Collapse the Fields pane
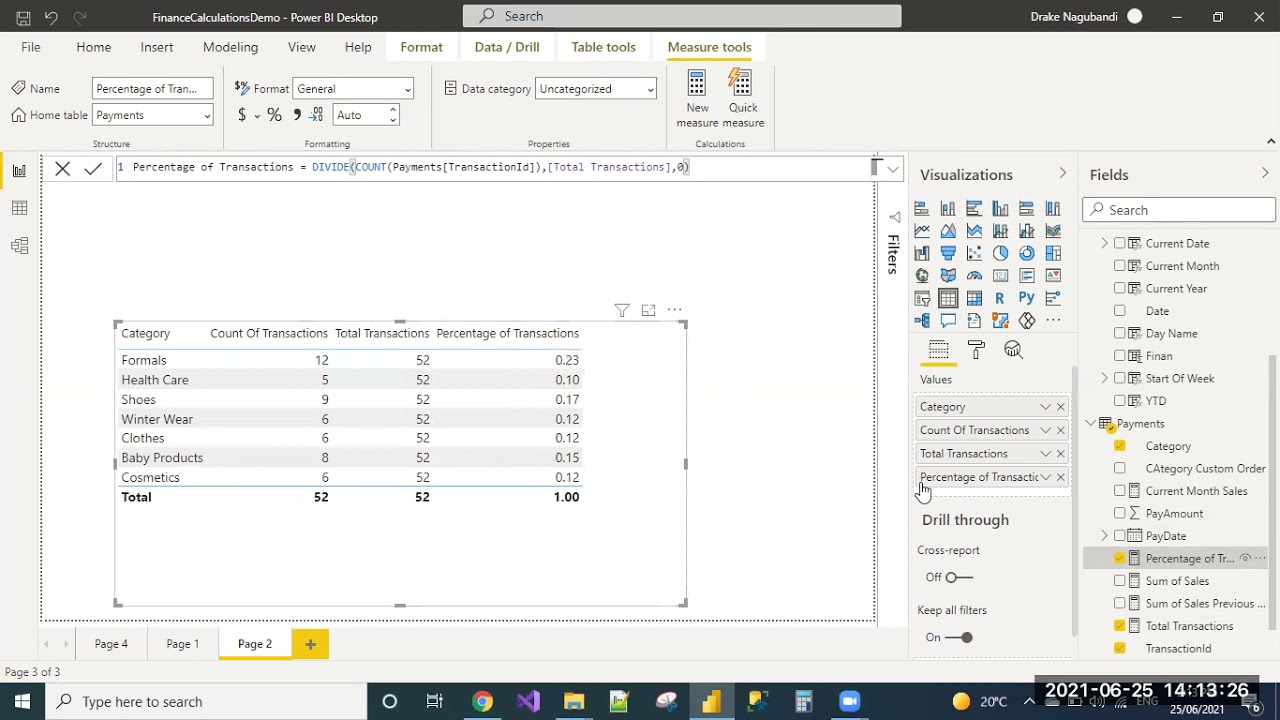 (x=1265, y=174)
